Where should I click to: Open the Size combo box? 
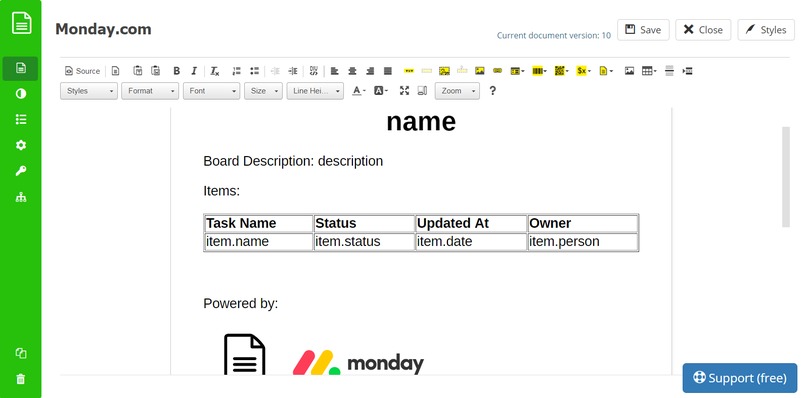[x=263, y=91]
